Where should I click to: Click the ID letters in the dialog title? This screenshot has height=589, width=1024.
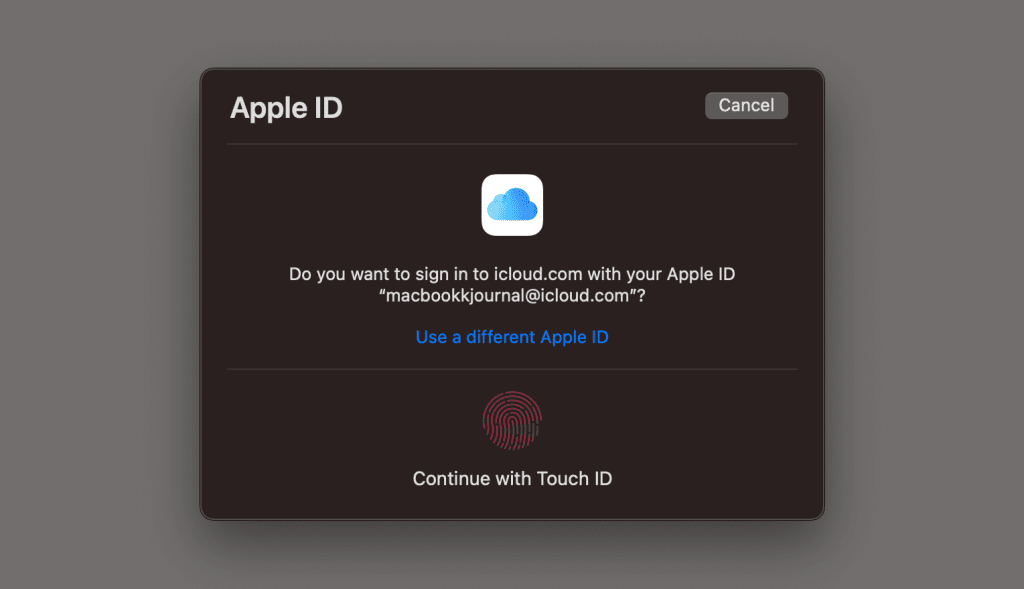(328, 108)
